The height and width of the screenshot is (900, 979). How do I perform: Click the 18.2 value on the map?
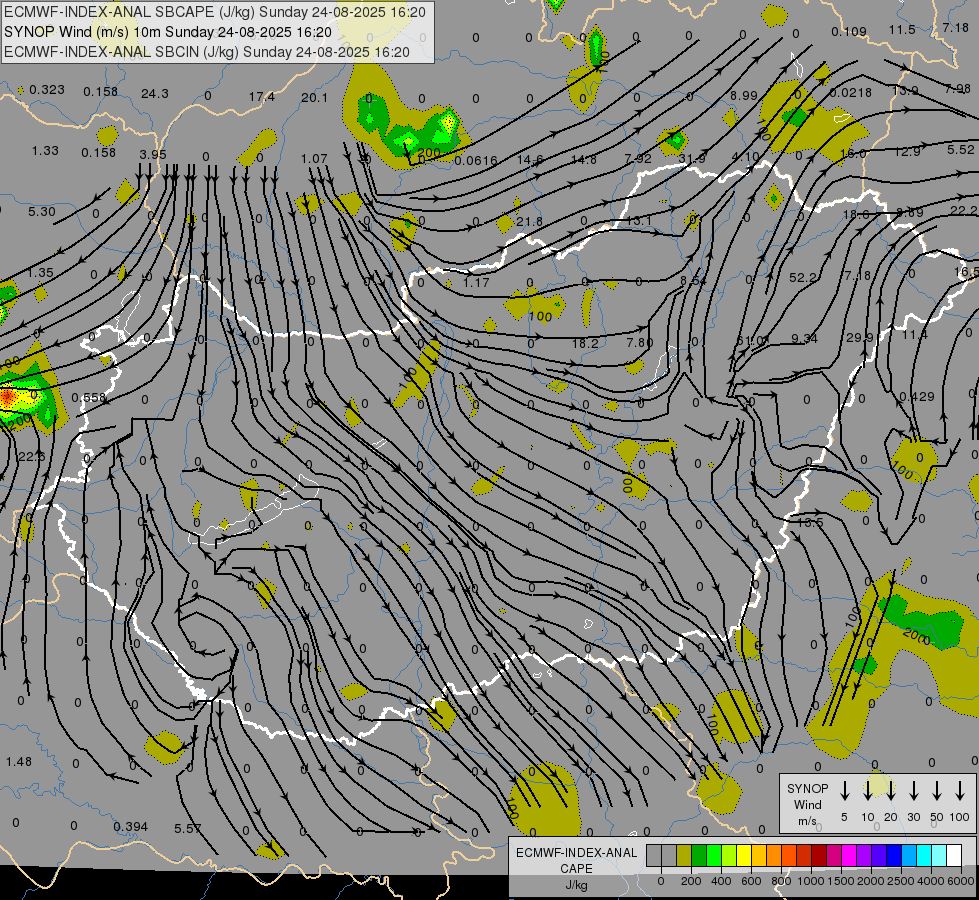(x=585, y=344)
